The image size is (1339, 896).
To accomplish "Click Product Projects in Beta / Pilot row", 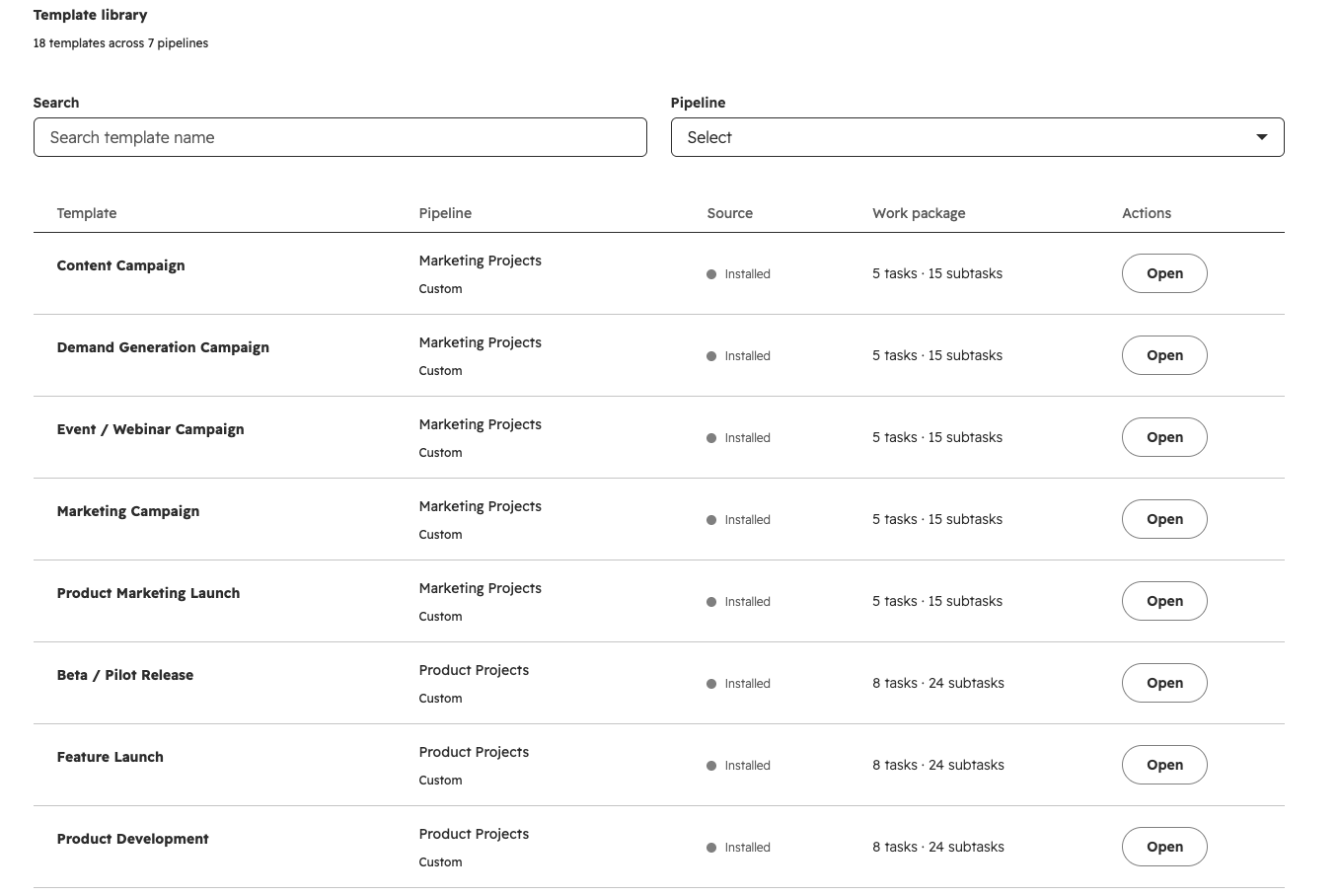I will [x=474, y=670].
